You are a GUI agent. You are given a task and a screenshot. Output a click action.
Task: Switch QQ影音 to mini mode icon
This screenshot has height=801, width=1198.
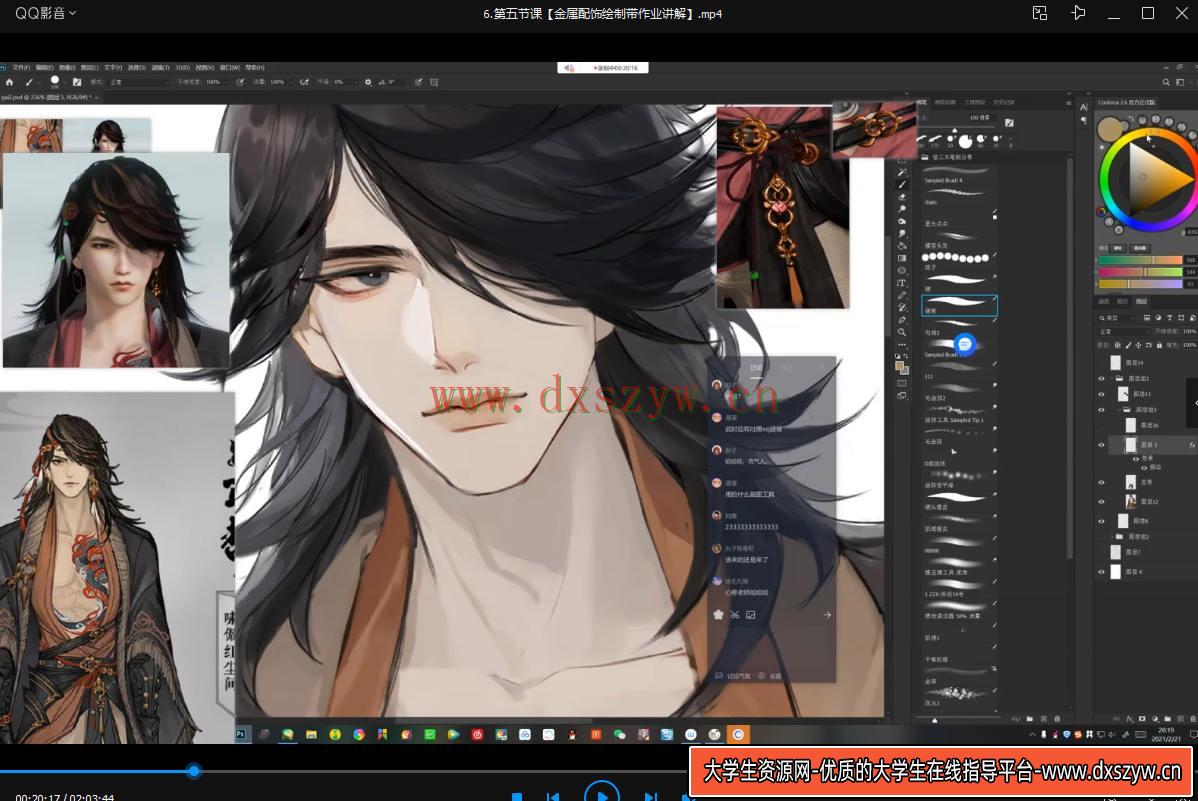[x=1040, y=13]
